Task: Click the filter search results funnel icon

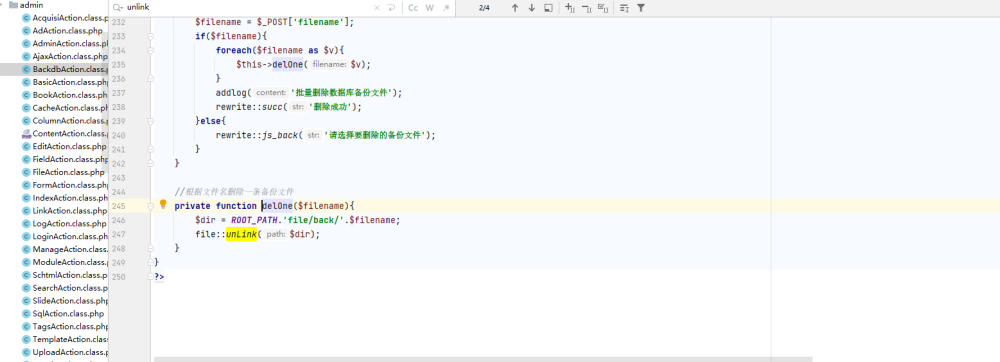Action: (641, 8)
